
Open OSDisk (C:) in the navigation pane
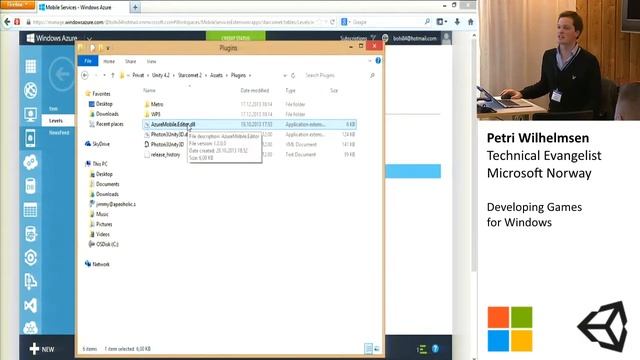[107, 244]
